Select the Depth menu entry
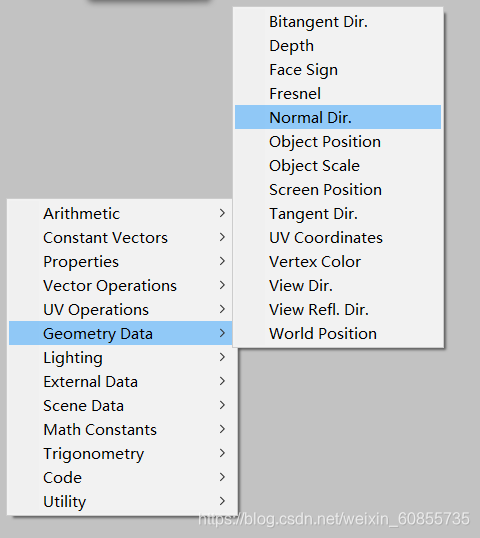This screenshot has width=480, height=538. coord(338,46)
